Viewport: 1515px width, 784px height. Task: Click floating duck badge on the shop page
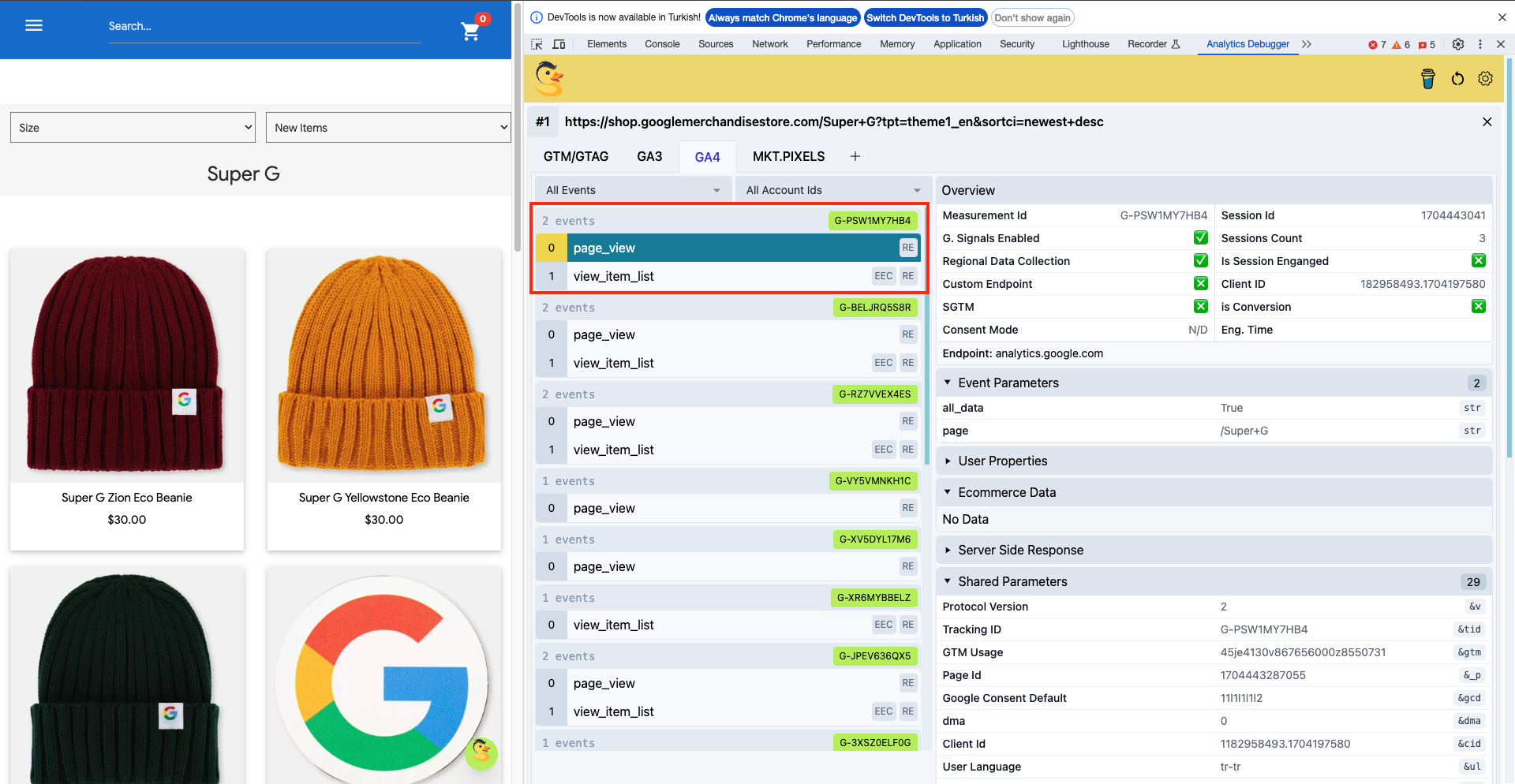[x=481, y=753]
